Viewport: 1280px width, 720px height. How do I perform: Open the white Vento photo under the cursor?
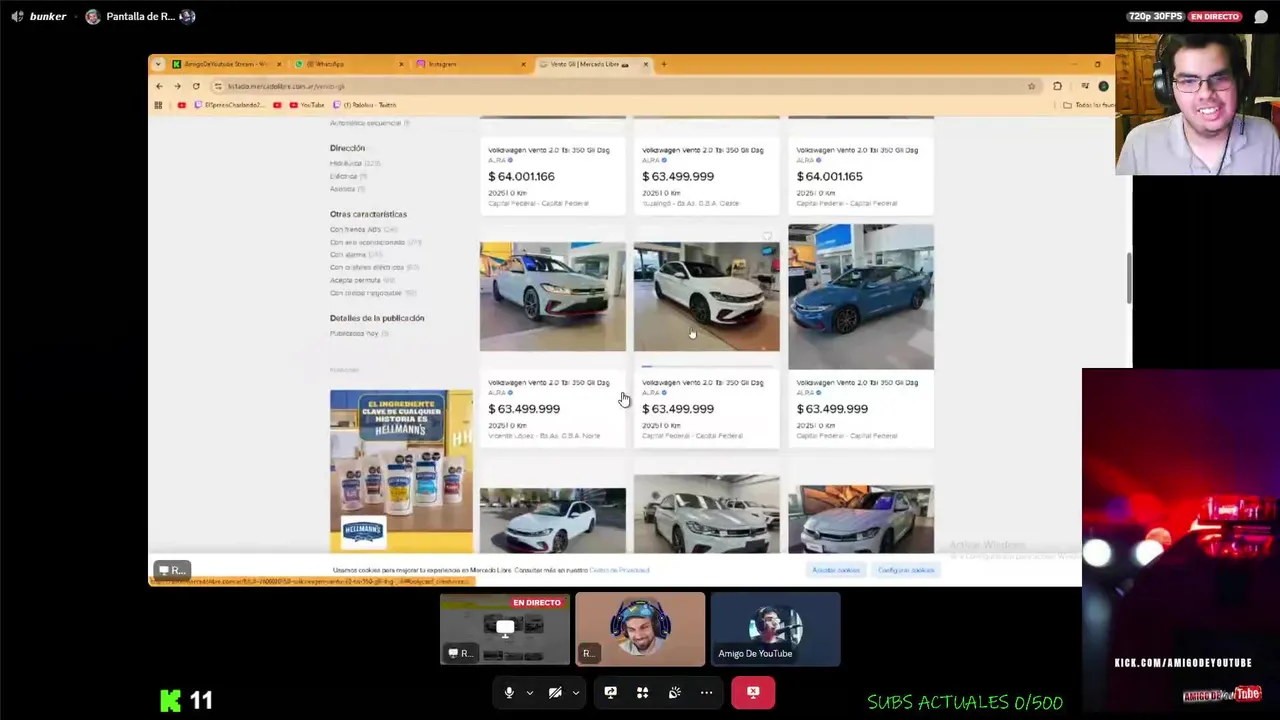[706, 297]
